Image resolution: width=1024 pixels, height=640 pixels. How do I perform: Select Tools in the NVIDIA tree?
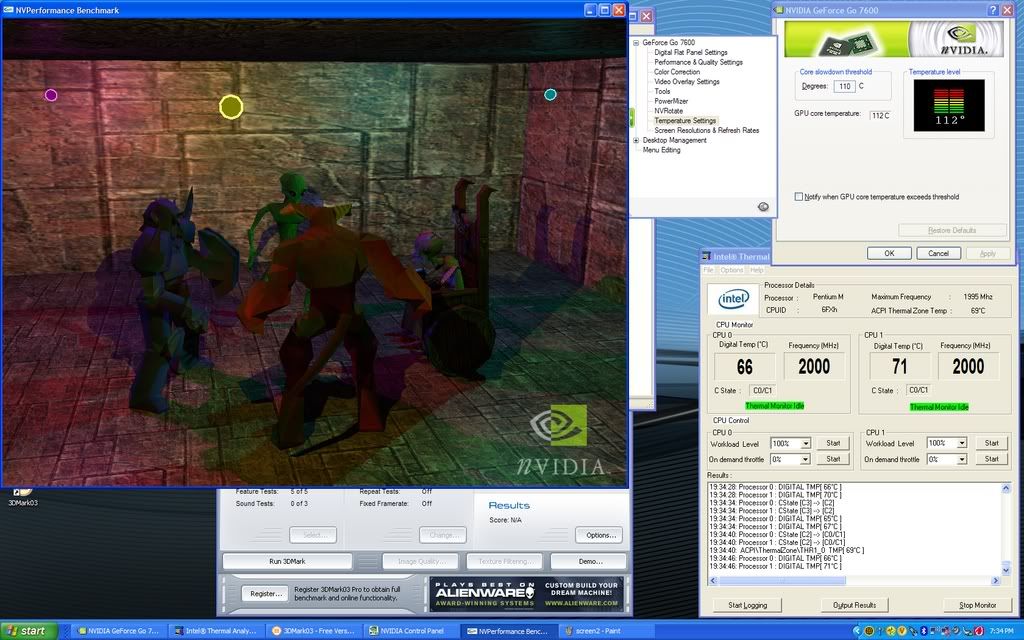tap(662, 91)
